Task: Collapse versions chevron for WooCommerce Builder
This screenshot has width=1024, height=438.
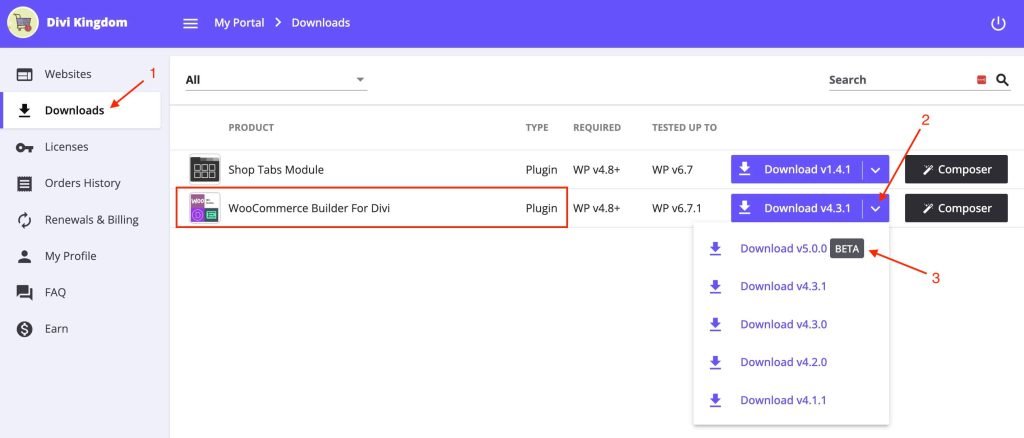Action: [876, 209]
